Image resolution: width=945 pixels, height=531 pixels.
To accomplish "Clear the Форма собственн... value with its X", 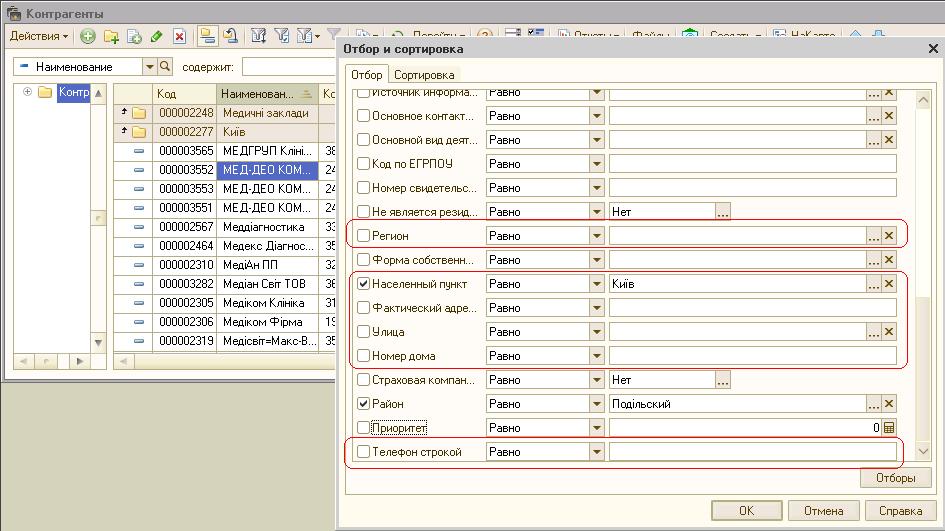I will [x=889, y=260].
